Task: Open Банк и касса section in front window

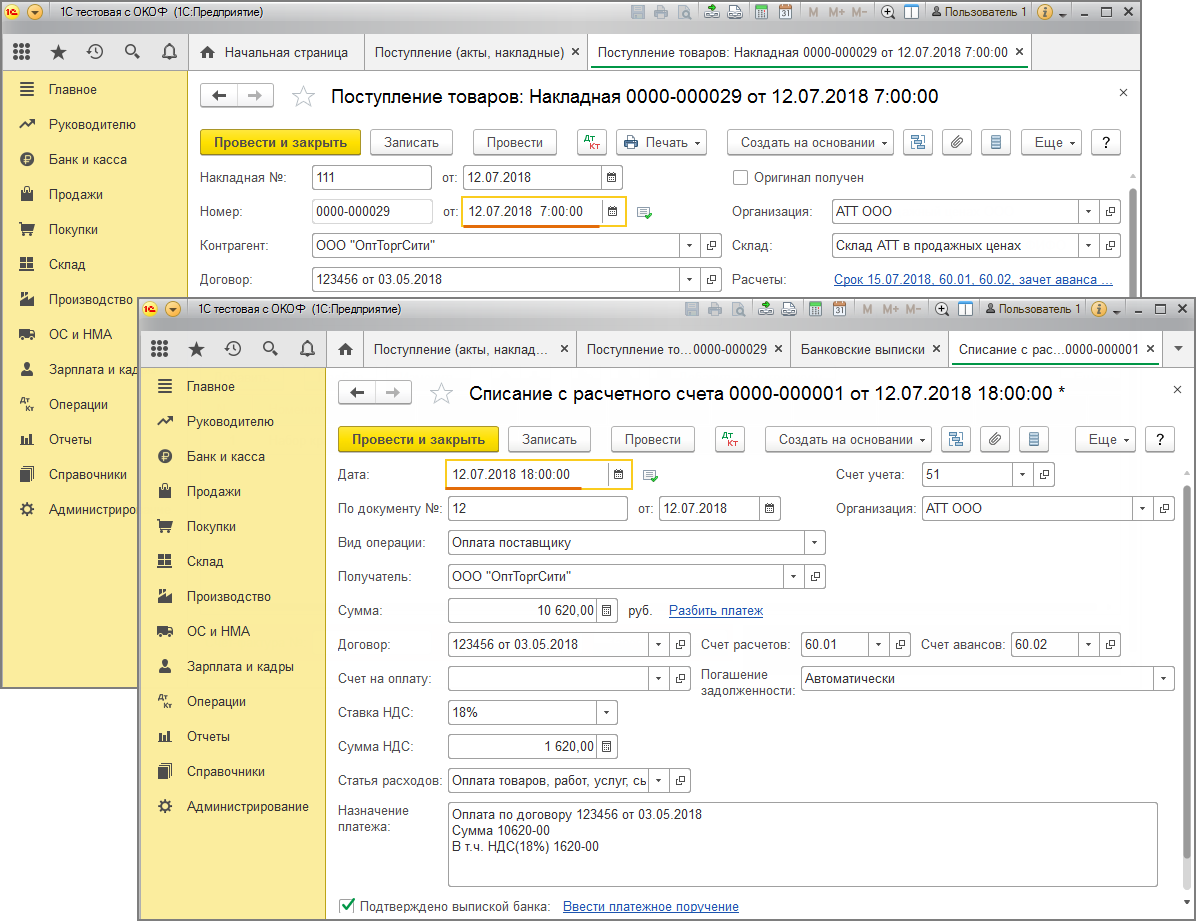Action: click(226, 456)
